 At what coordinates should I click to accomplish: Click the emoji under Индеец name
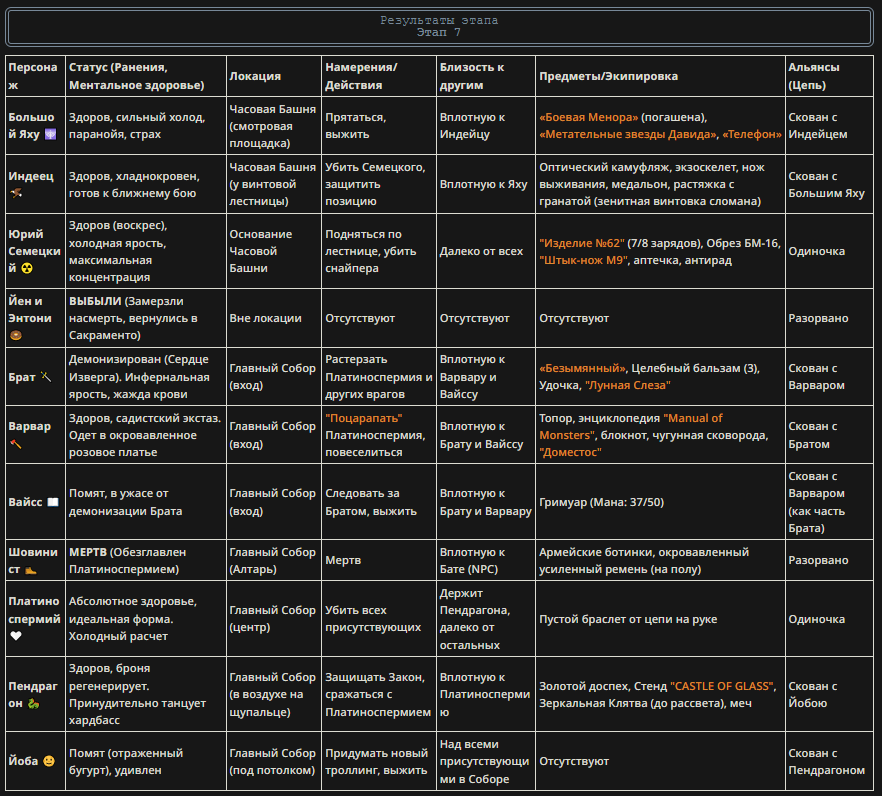16,194
